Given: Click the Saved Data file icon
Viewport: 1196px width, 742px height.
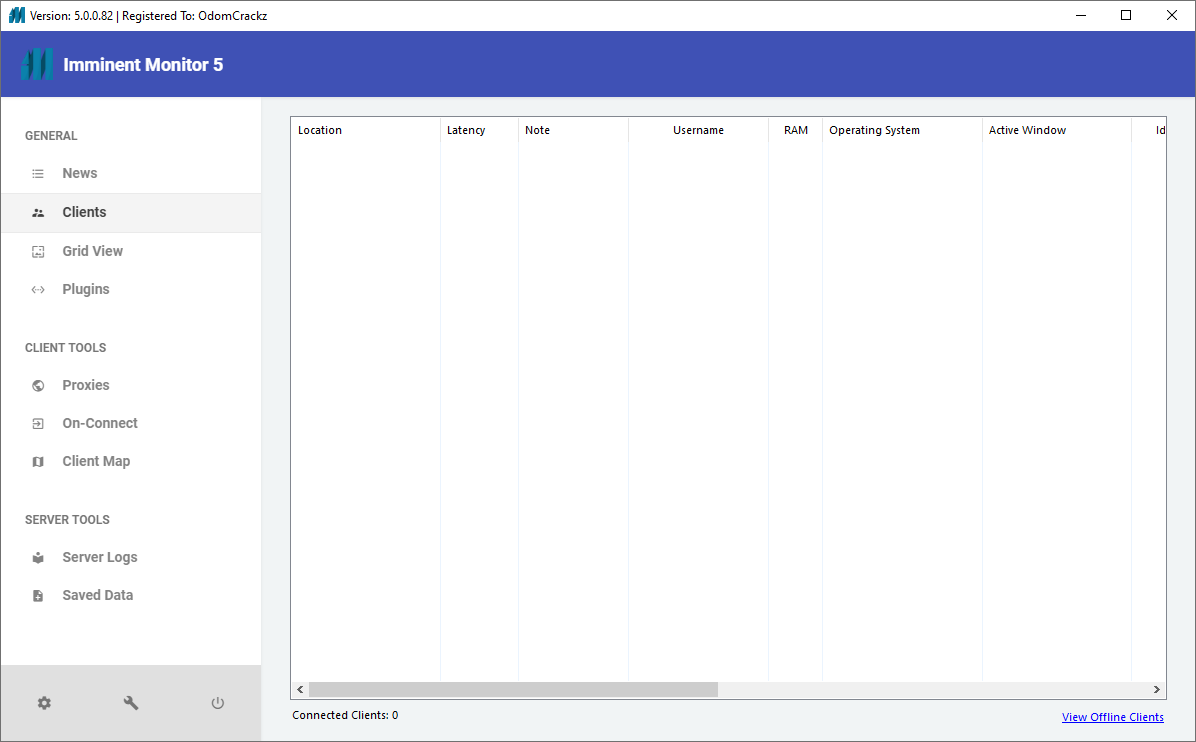Looking at the screenshot, I should point(38,596).
